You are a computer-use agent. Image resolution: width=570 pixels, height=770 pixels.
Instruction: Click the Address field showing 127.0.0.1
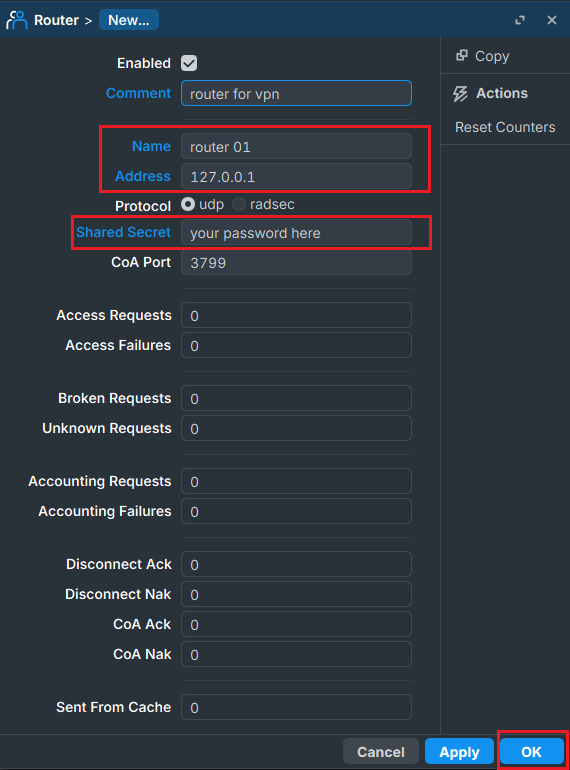296,176
